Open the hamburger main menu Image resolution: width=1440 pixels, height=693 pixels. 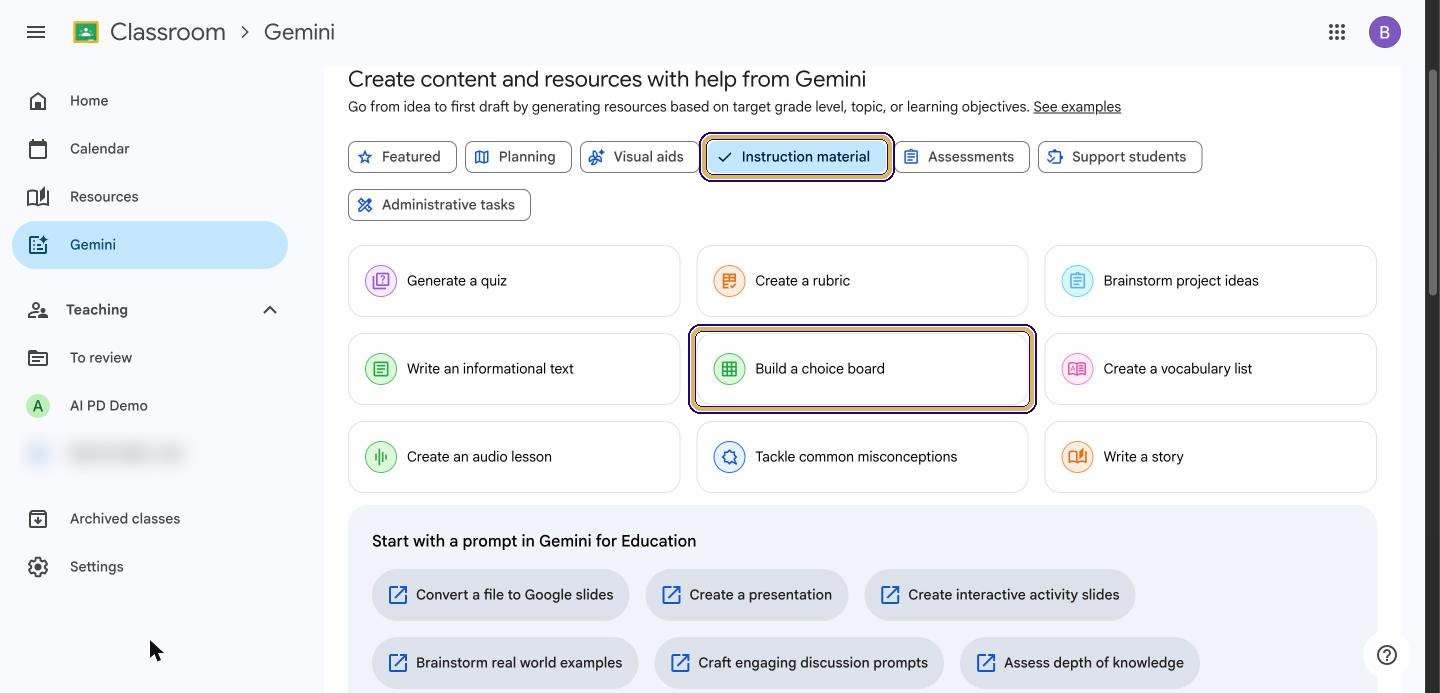click(x=36, y=32)
